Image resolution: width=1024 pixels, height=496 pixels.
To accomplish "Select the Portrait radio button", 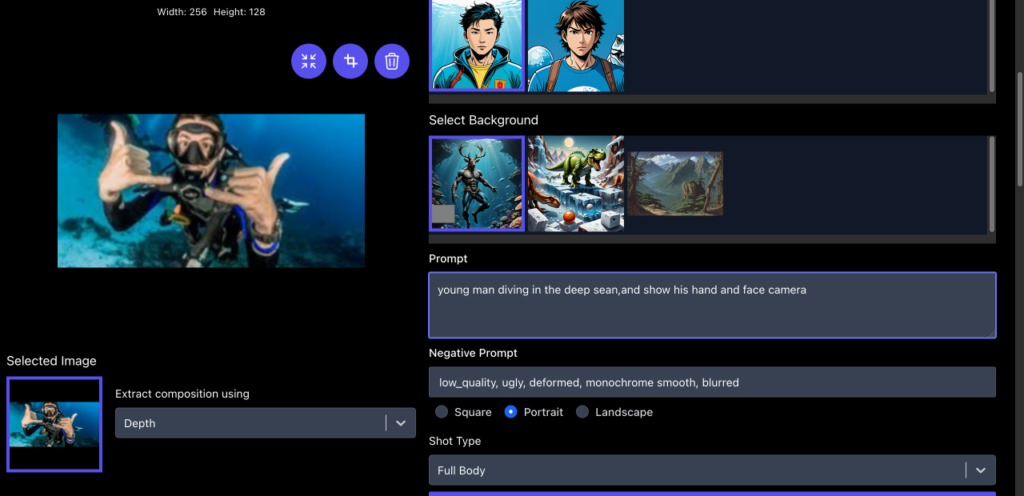I will [x=511, y=412].
